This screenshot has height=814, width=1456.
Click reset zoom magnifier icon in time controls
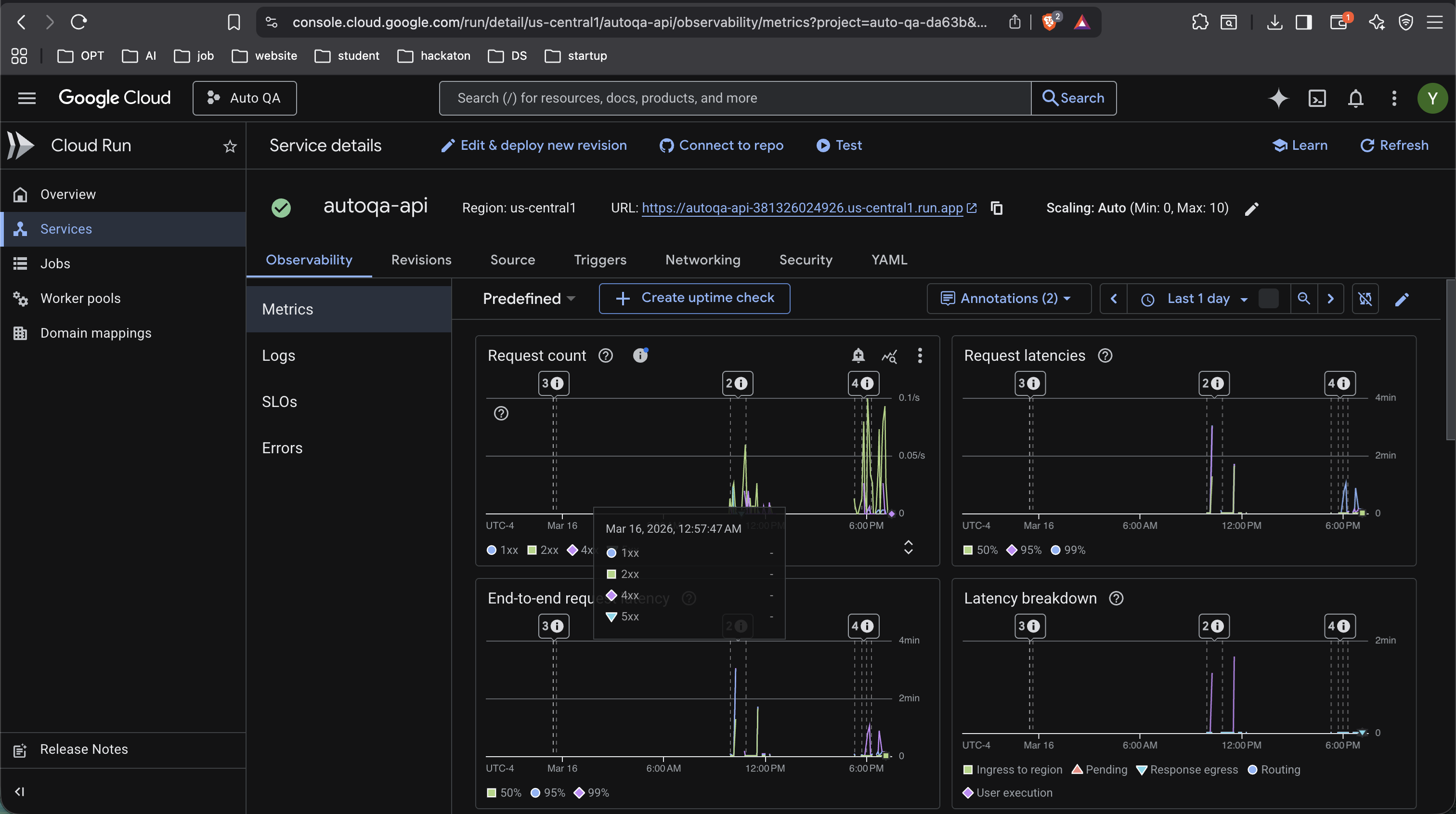coord(1303,299)
